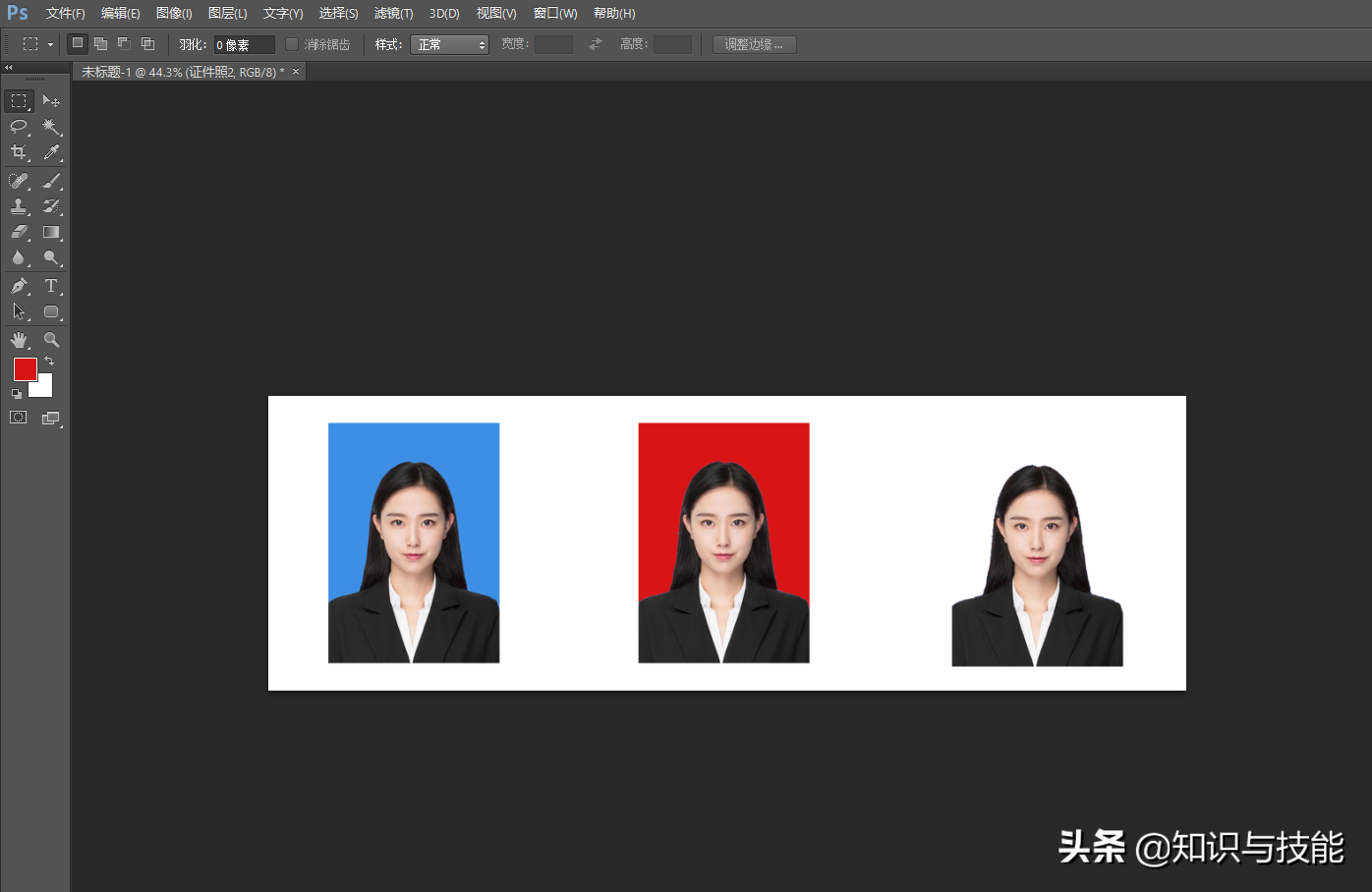The image size is (1372, 892).
Task: Collapse the tools panel with double arrows
Action: click(9, 68)
